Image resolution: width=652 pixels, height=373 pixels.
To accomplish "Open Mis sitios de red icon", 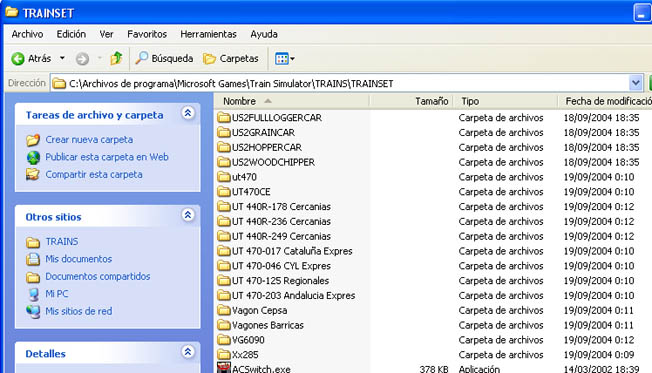I will point(33,311).
